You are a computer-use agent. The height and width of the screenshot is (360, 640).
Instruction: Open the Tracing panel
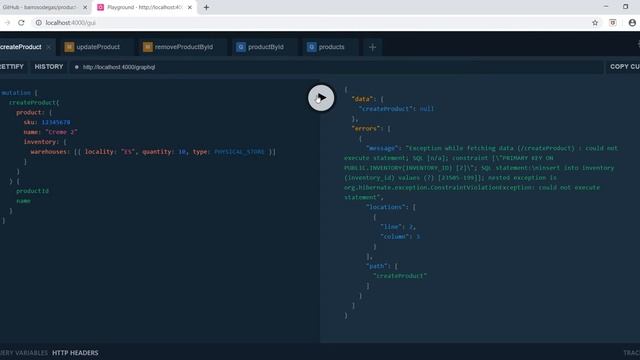pos(631,353)
